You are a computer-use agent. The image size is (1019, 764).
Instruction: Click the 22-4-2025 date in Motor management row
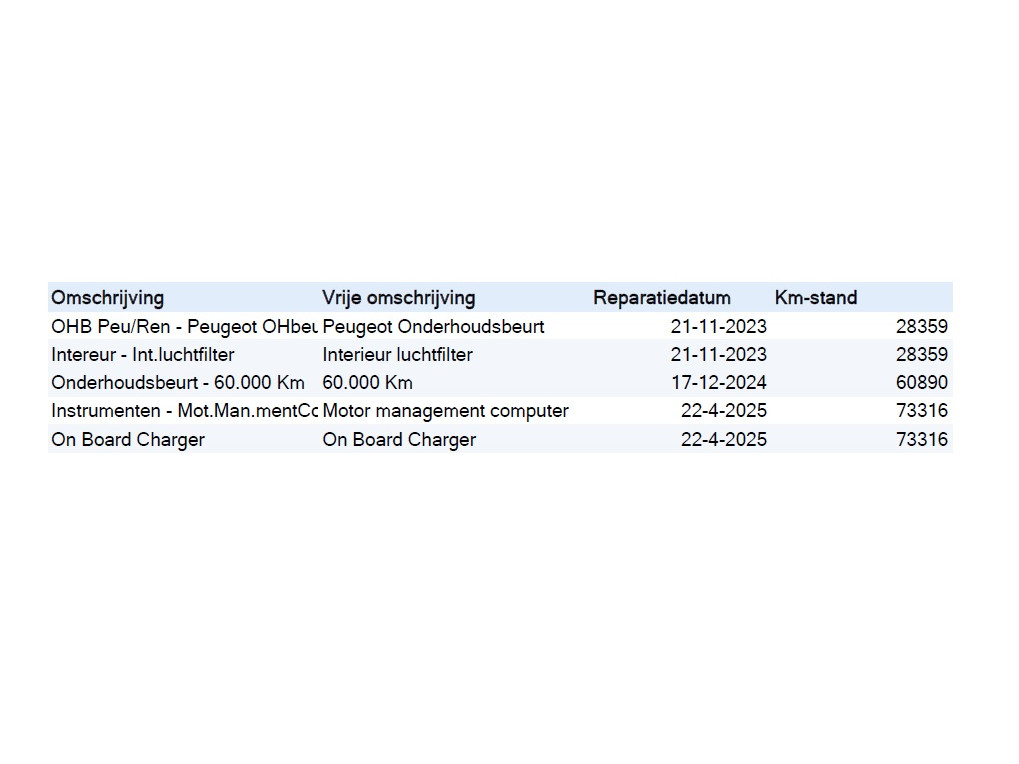pyautogui.click(x=723, y=411)
